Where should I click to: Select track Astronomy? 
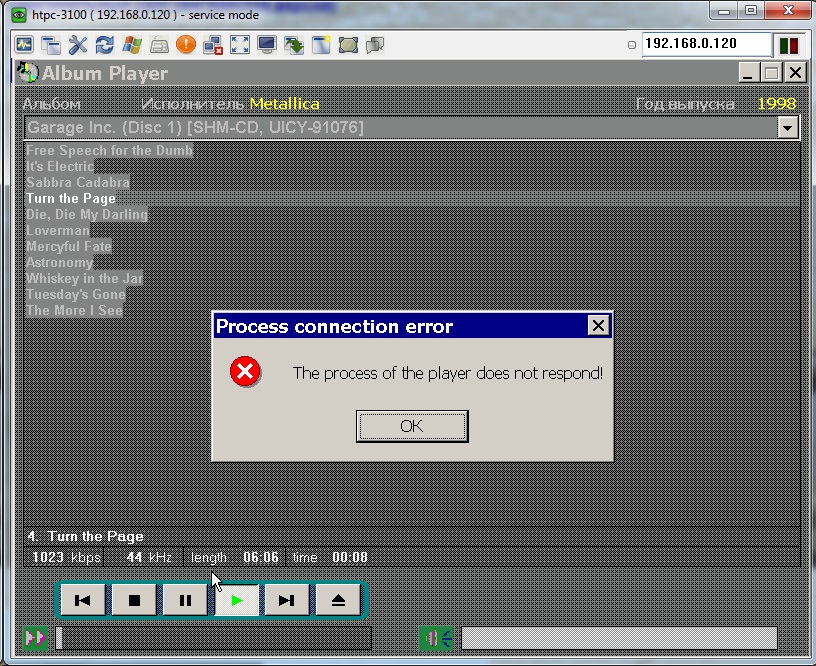click(59, 263)
